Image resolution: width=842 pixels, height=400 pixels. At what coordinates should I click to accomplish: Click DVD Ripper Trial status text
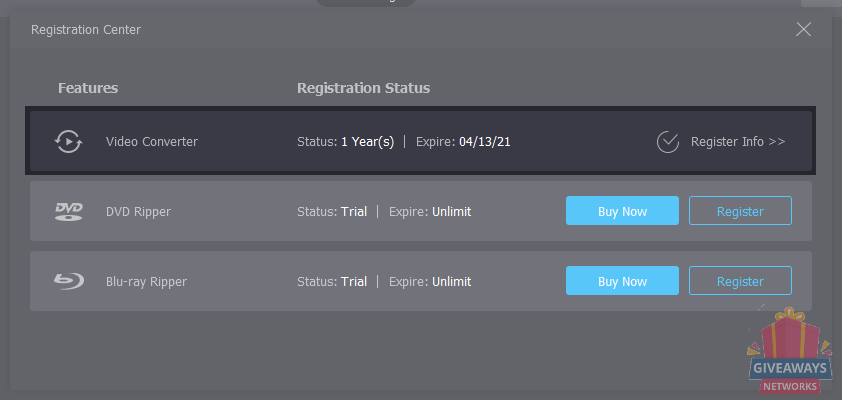(354, 212)
